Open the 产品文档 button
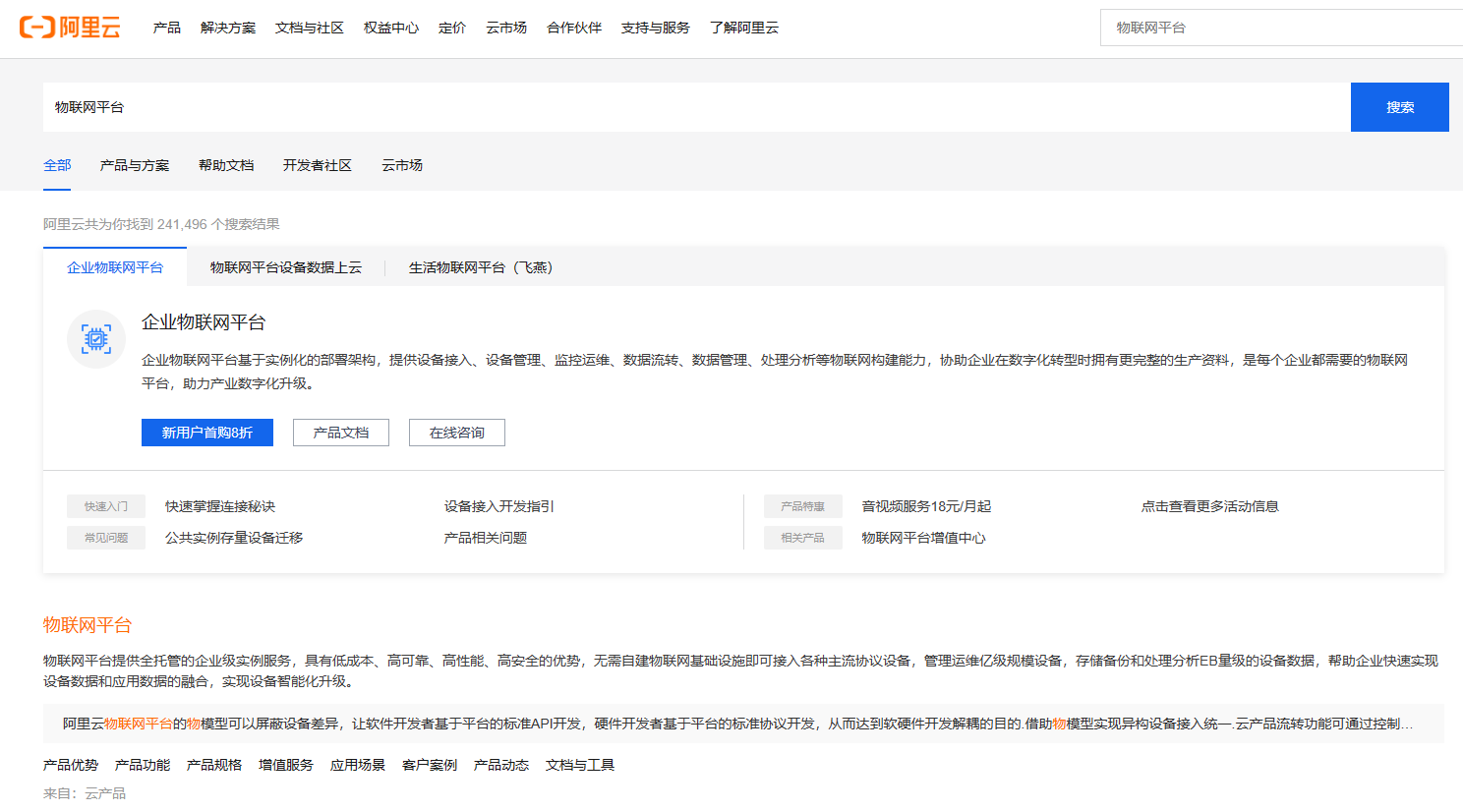 point(341,433)
